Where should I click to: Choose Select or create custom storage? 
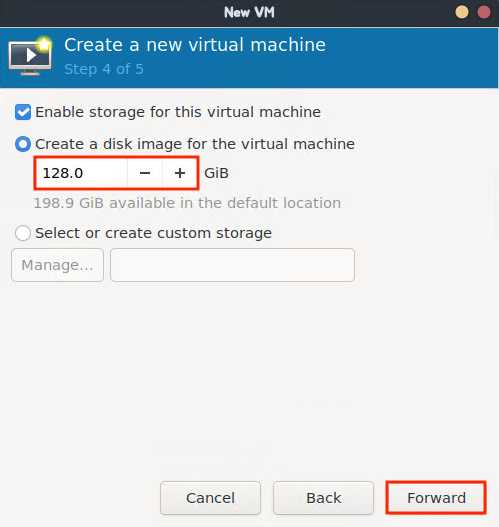click(x=23, y=233)
